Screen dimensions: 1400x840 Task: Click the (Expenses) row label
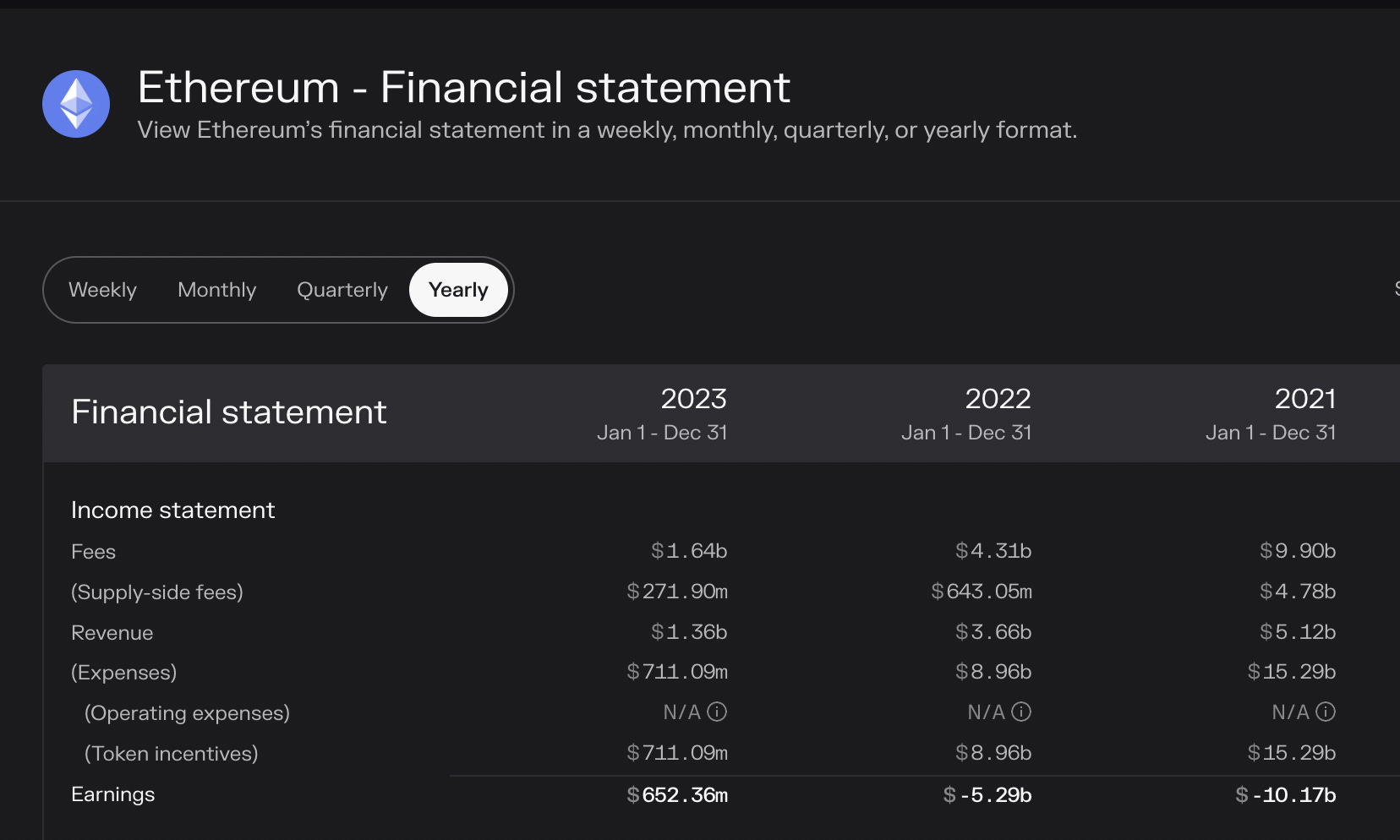click(124, 673)
